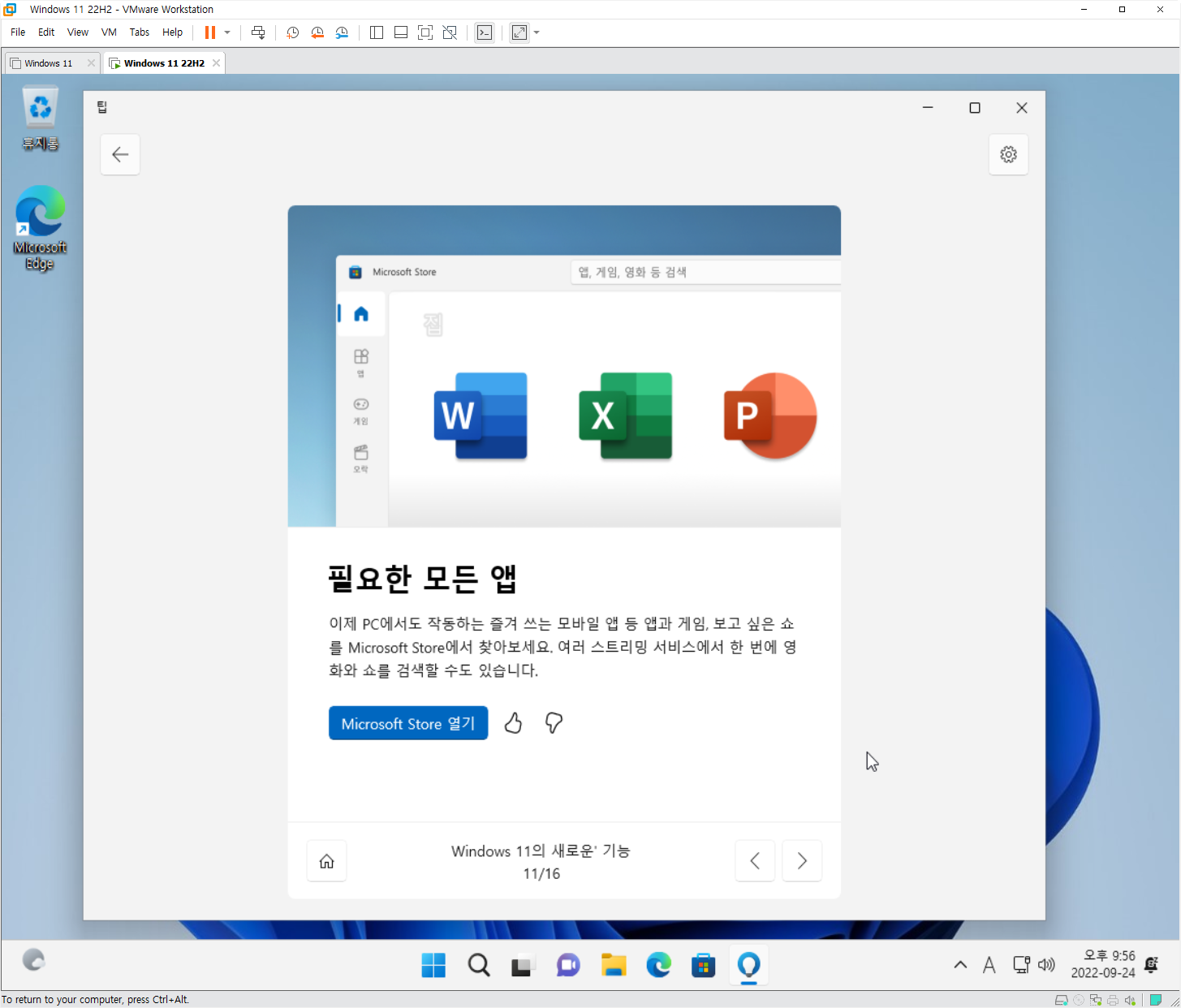Click the thumbs up feedback icon
Screen dimensions: 1181x1008
pos(513,722)
